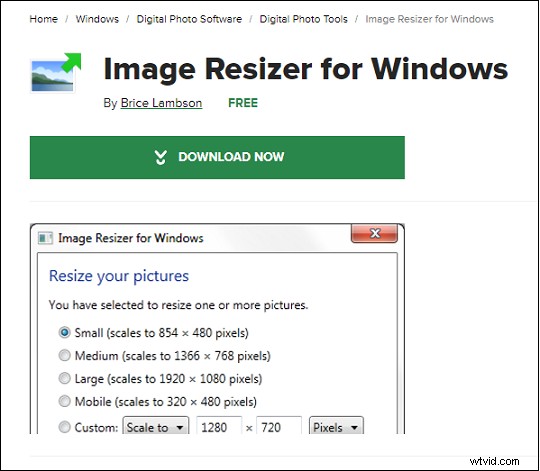This screenshot has width=540, height=471.
Task: Open the Digital Photo Software breadcrumb
Action: [x=189, y=19]
